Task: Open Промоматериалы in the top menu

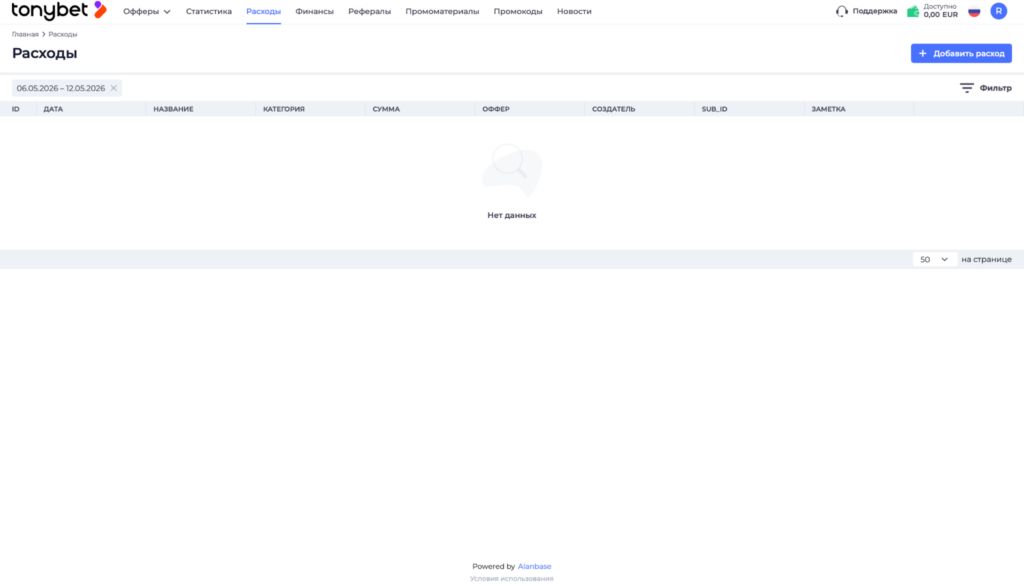Action: 442,11
